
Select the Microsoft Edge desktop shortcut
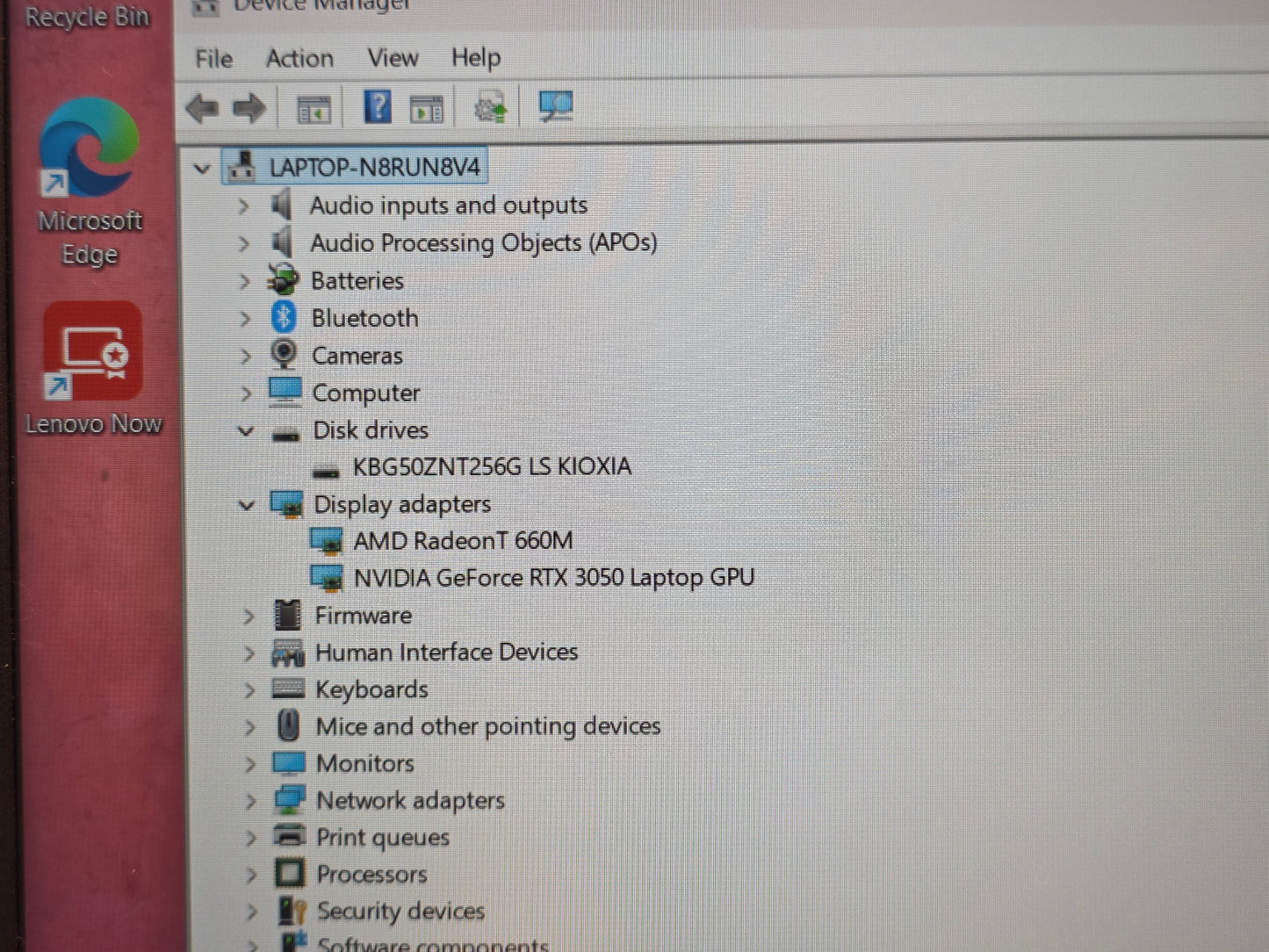click(x=90, y=182)
